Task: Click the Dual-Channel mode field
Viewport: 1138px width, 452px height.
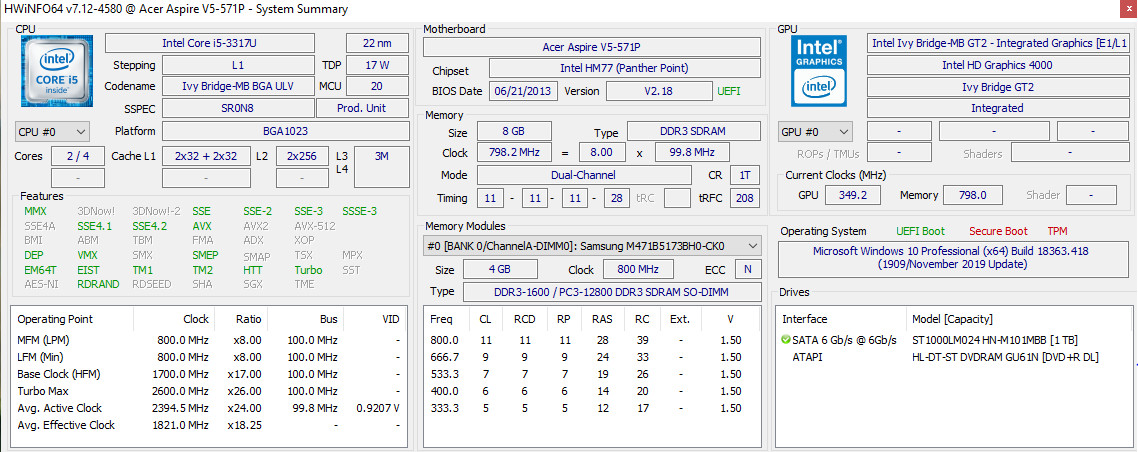Action: pos(584,175)
